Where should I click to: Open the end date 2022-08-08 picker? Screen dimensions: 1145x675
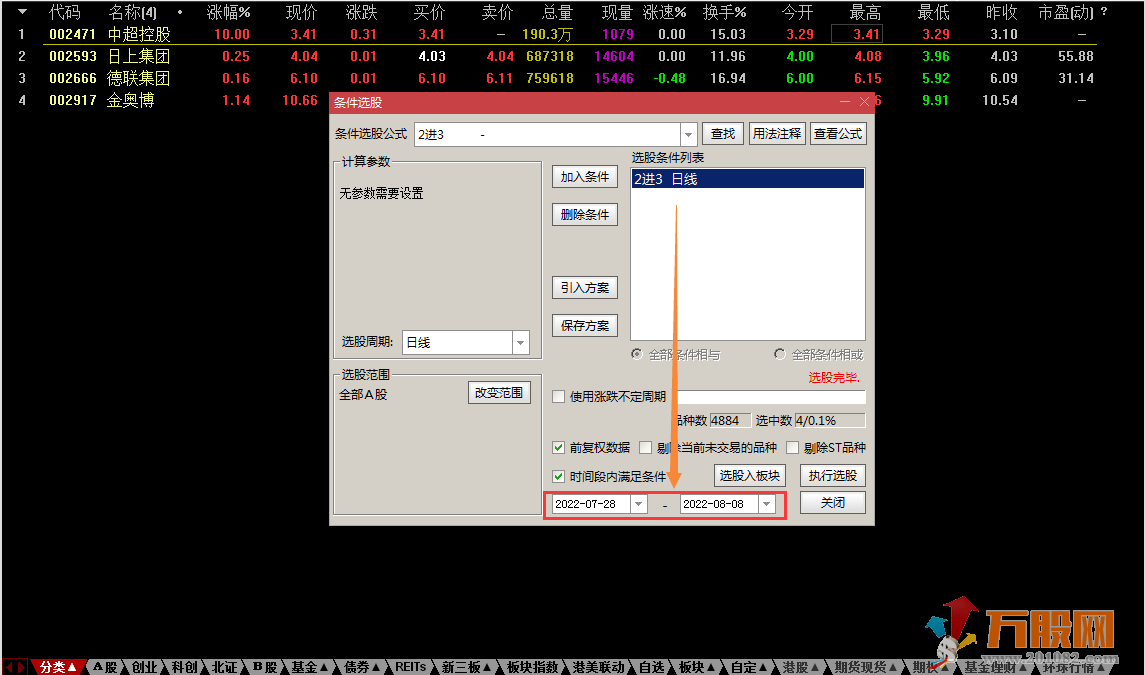pyautogui.click(x=766, y=505)
